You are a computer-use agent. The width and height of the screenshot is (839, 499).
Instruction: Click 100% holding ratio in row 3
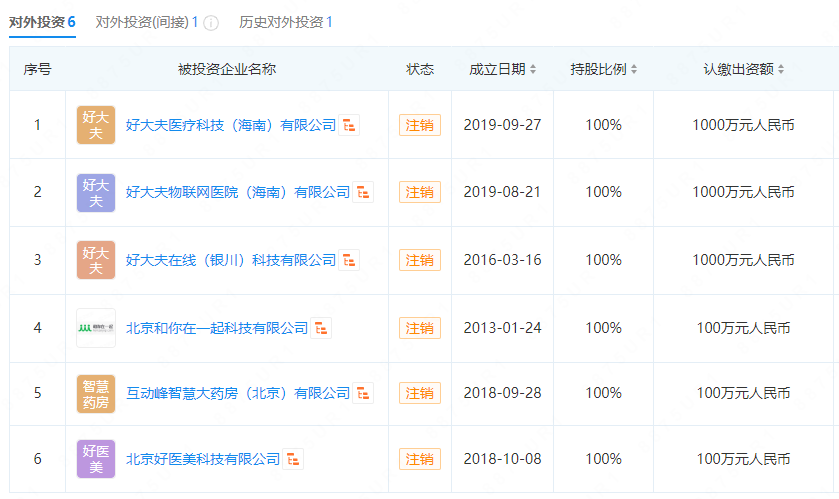click(x=604, y=260)
